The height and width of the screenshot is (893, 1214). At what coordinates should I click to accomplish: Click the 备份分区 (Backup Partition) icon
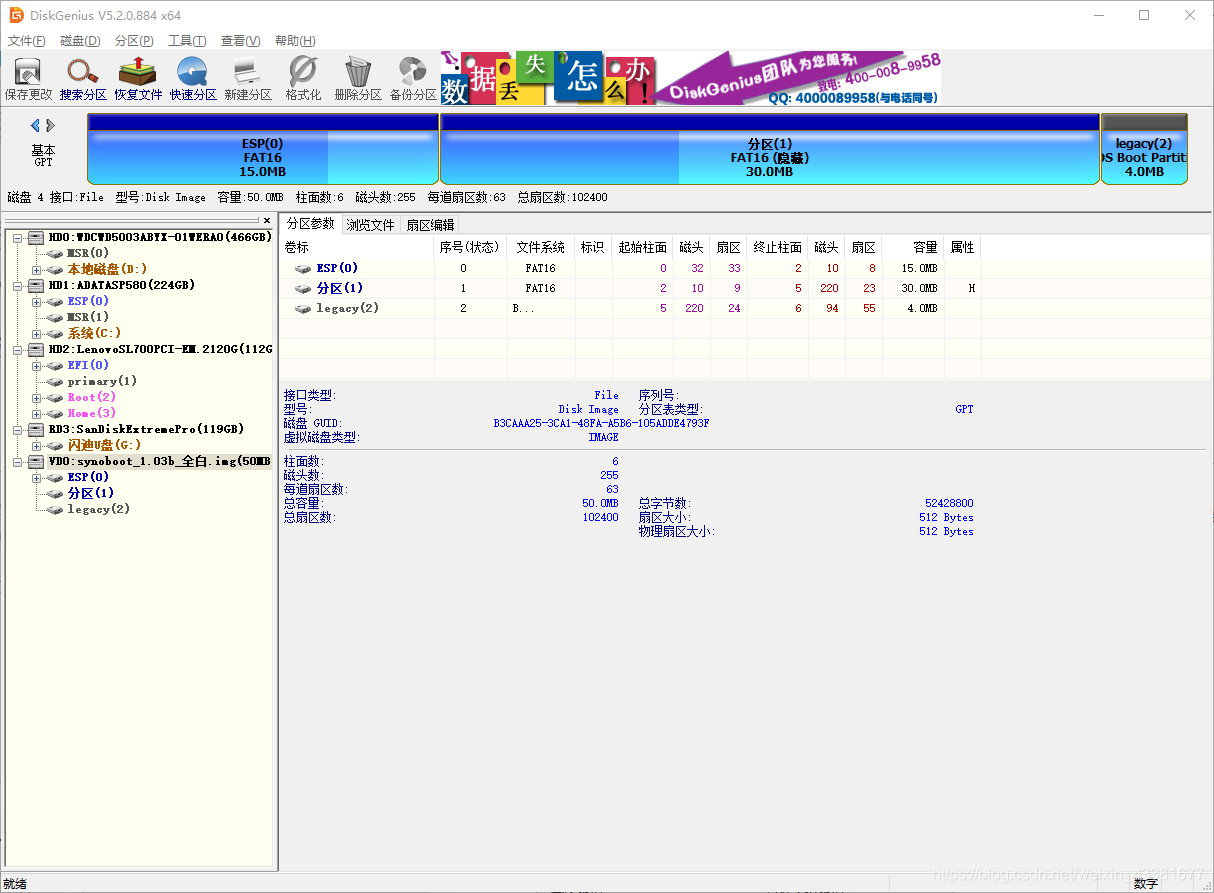coord(413,78)
